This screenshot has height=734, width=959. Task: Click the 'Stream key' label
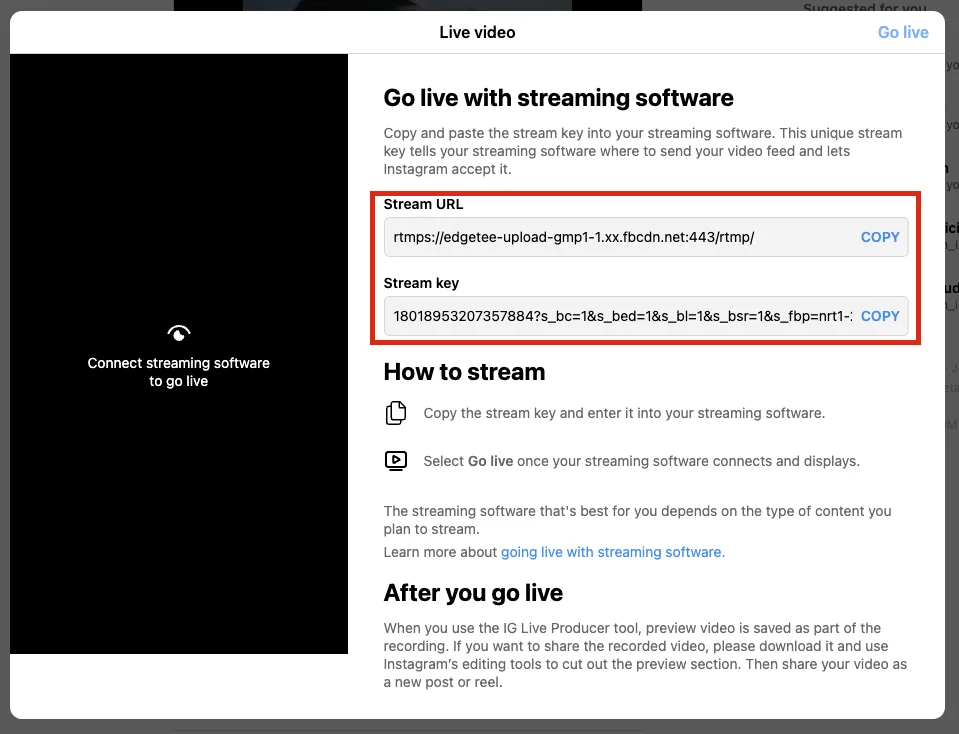[421, 283]
